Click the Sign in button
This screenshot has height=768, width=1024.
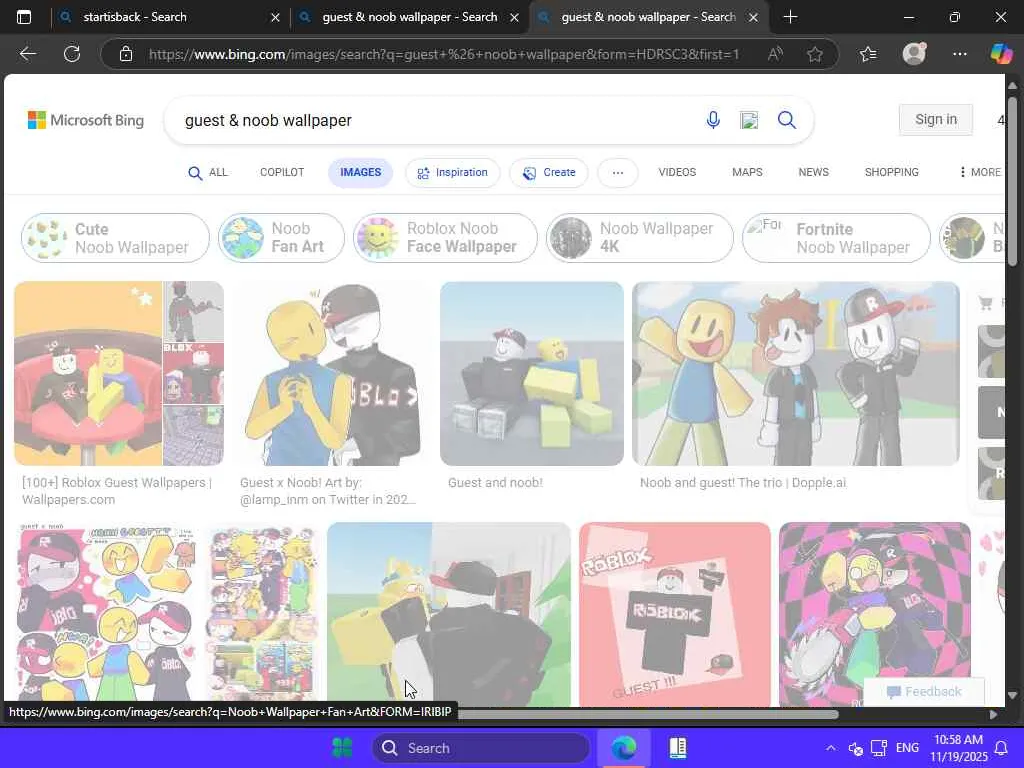click(x=935, y=120)
